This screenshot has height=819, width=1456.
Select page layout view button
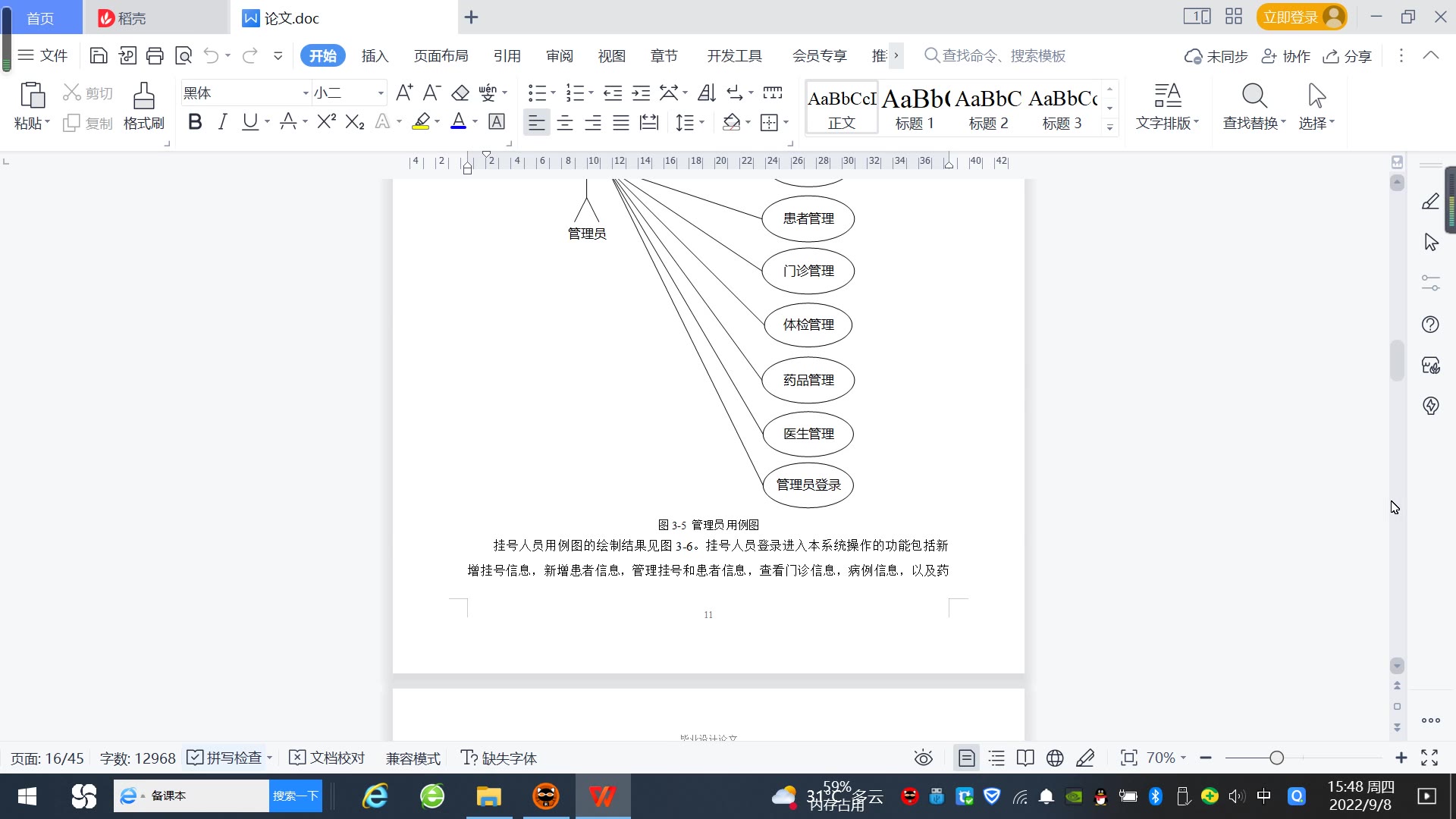tap(967, 758)
